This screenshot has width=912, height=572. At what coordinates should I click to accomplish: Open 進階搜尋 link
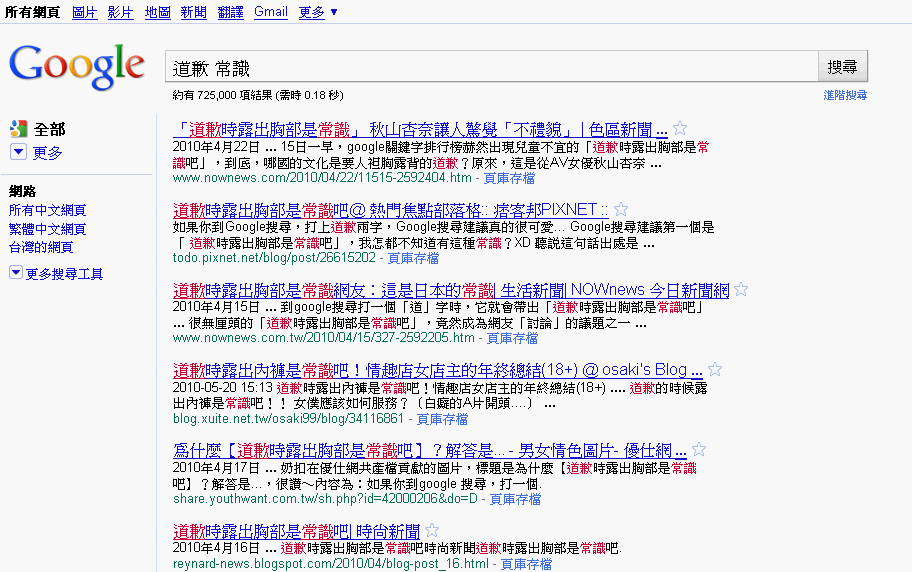845,95
